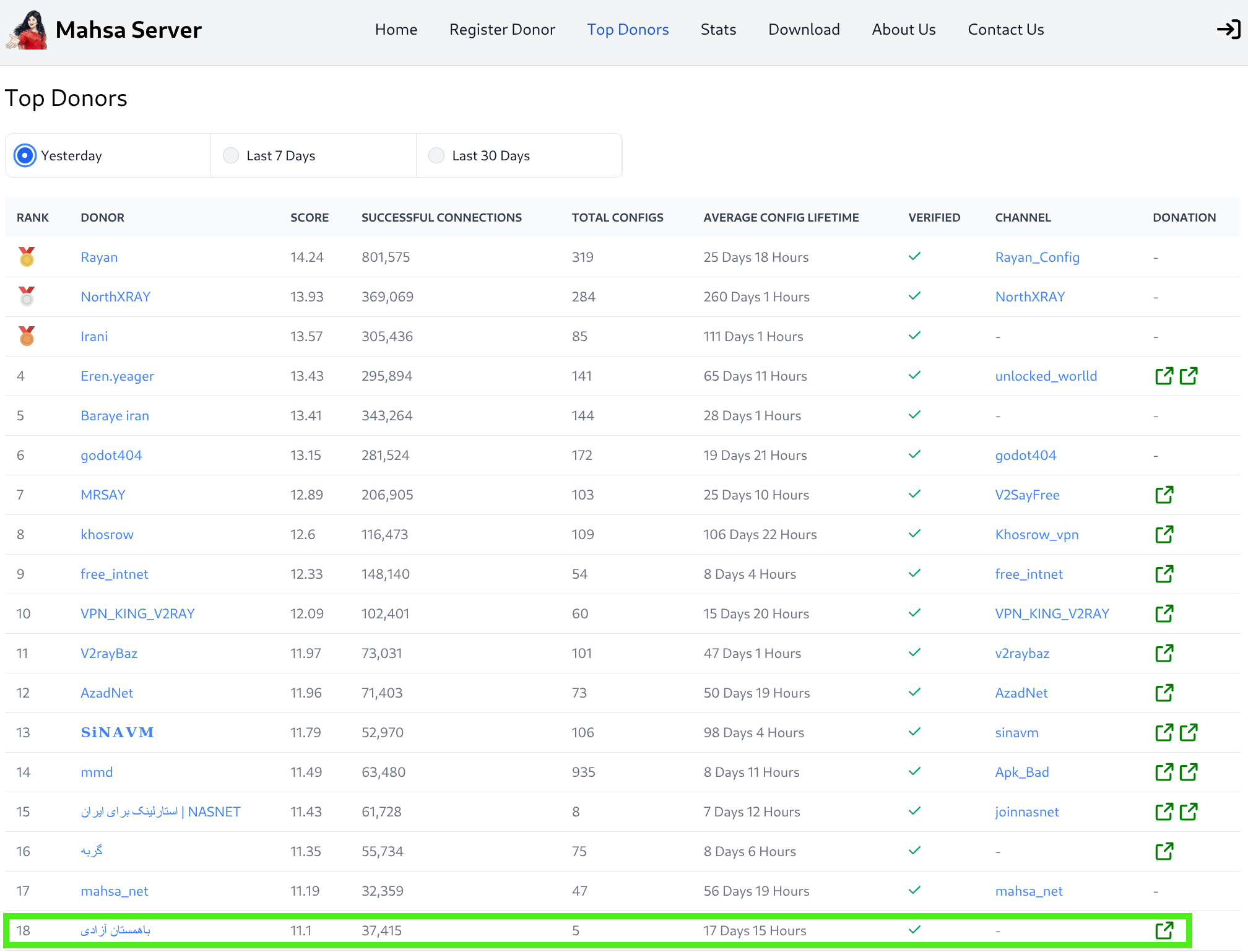
Task: Open second donation icon for mmd
Action: coord(1189,772)
